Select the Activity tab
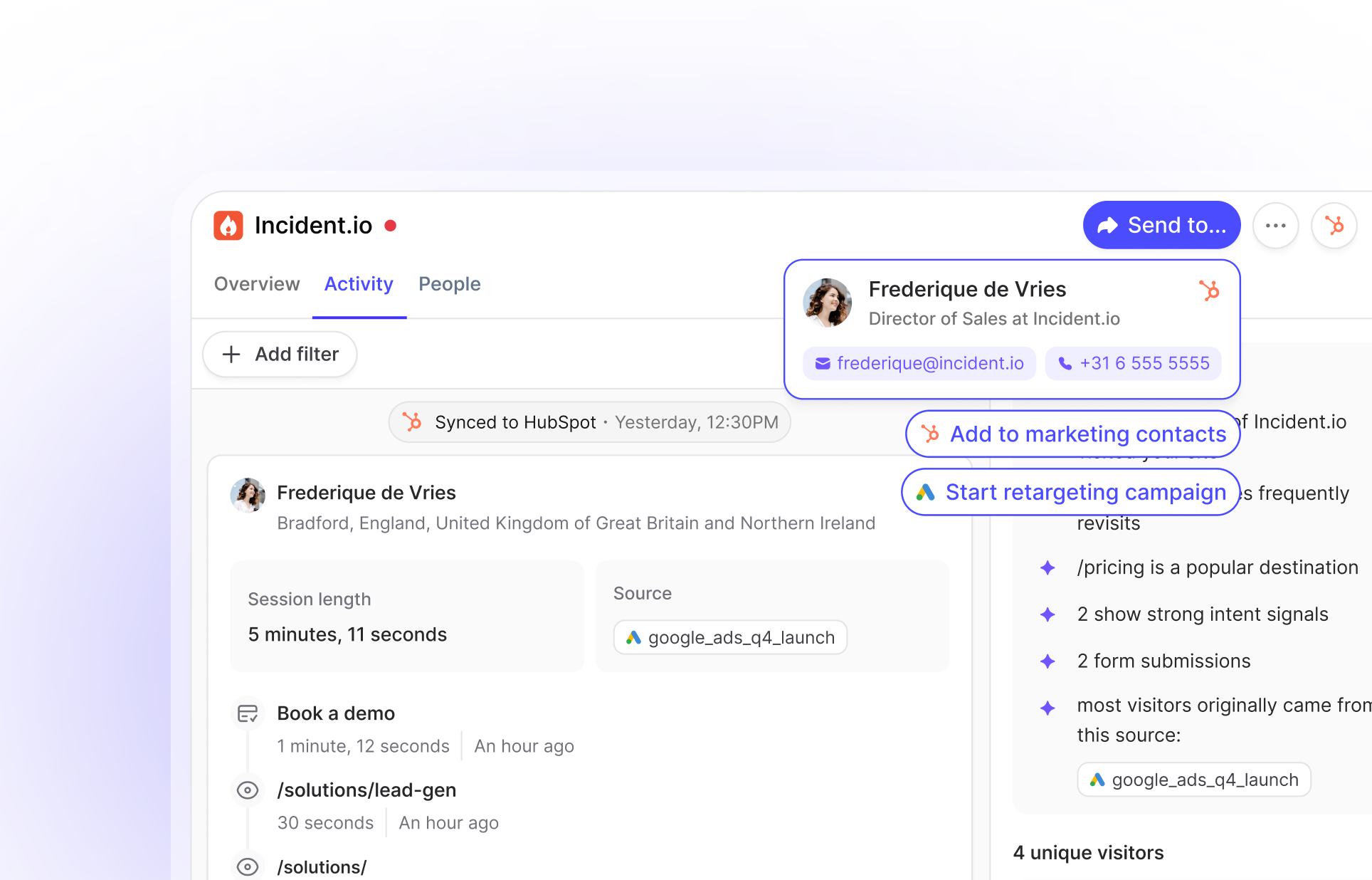Screen dimensions: 1372x880 coord(359,284)
